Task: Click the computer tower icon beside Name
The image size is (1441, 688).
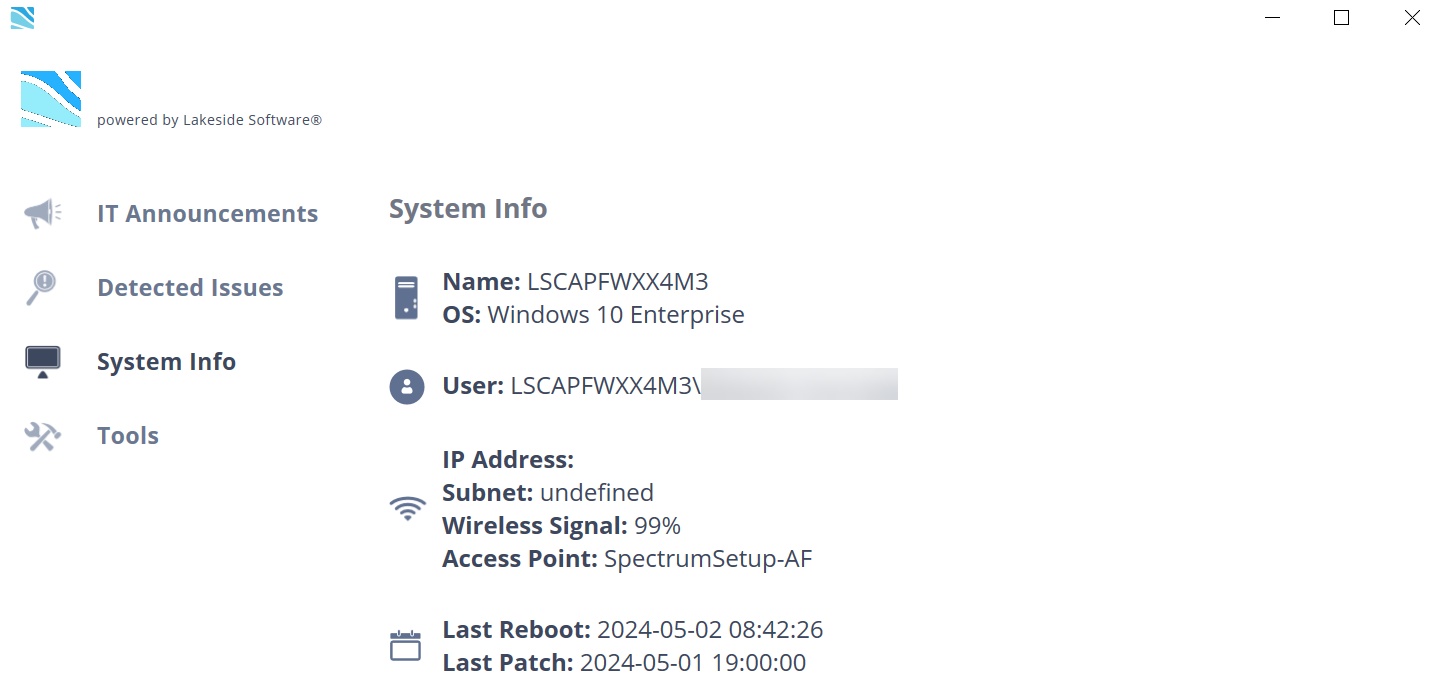Action: pyautogui.click(x=406, y=298)
